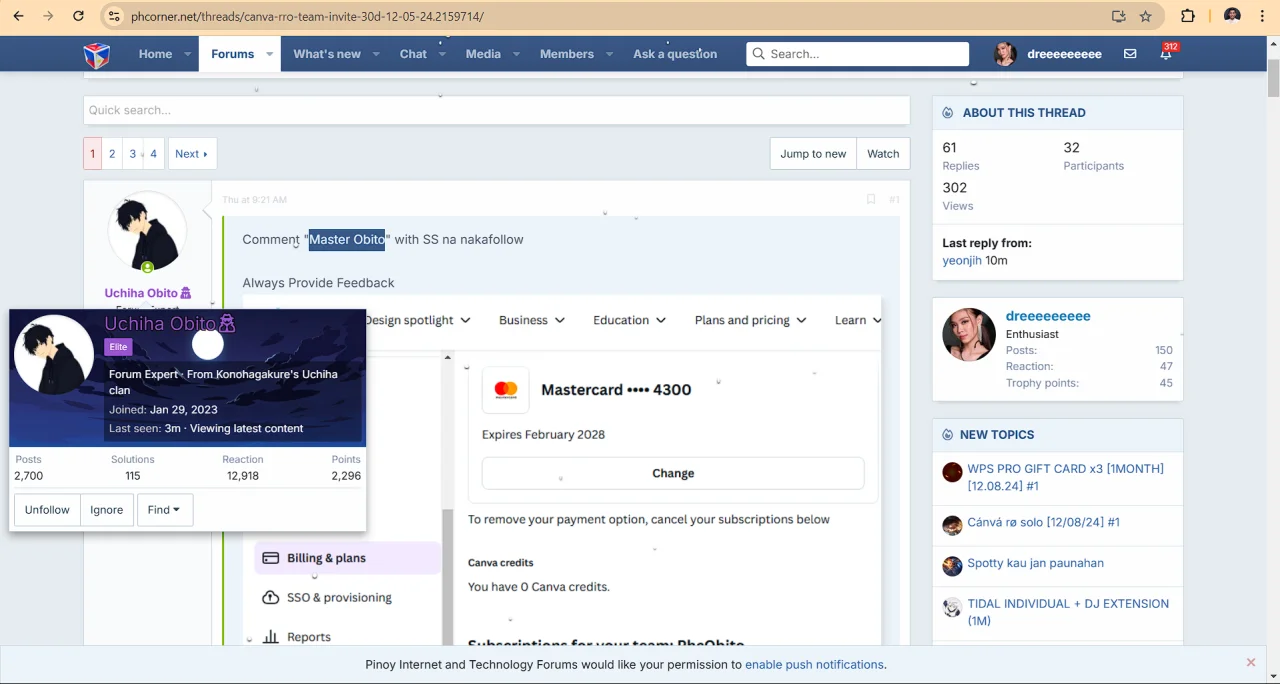This screenshot has width=1280, height=684.
Task: Open Billing & plans sidebar item
Action: pos(348,558)
